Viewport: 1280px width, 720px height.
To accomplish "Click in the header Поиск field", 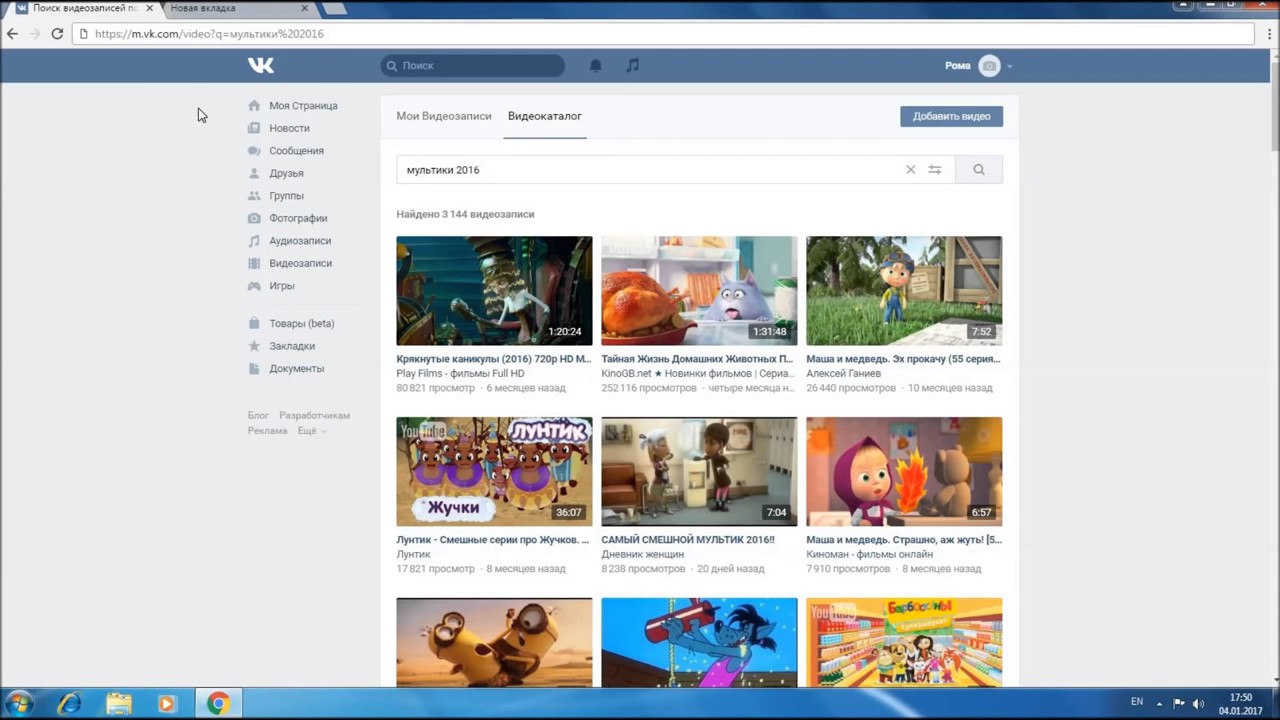I will click(473, 66).
